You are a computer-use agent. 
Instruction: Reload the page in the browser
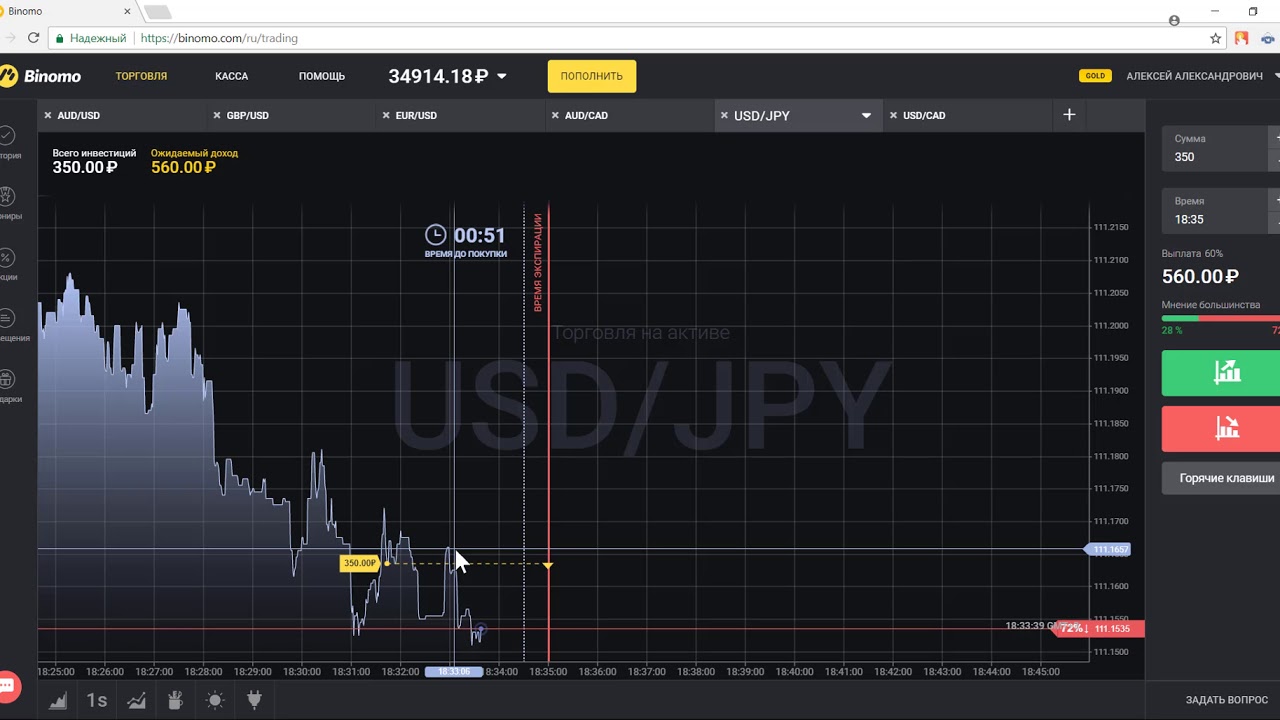pyautogui.click(x=33, y=38)
